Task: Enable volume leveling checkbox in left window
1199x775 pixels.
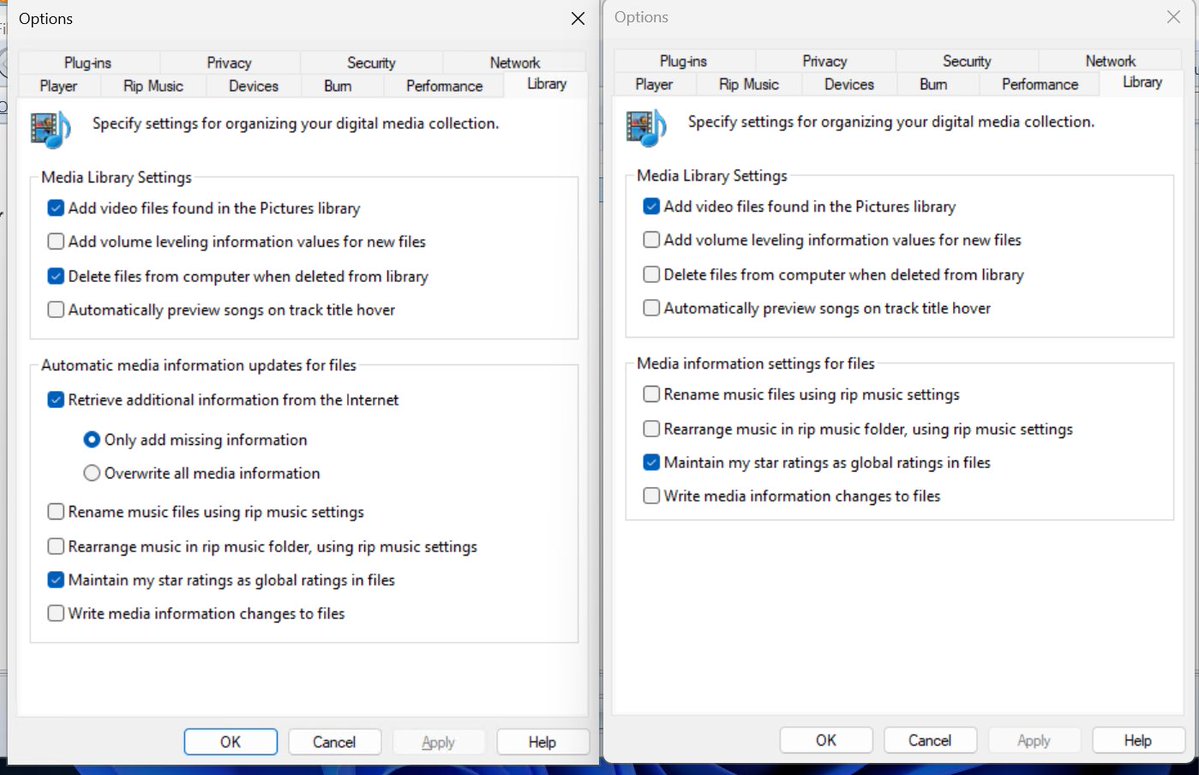Action: click(x=56, y=242)
